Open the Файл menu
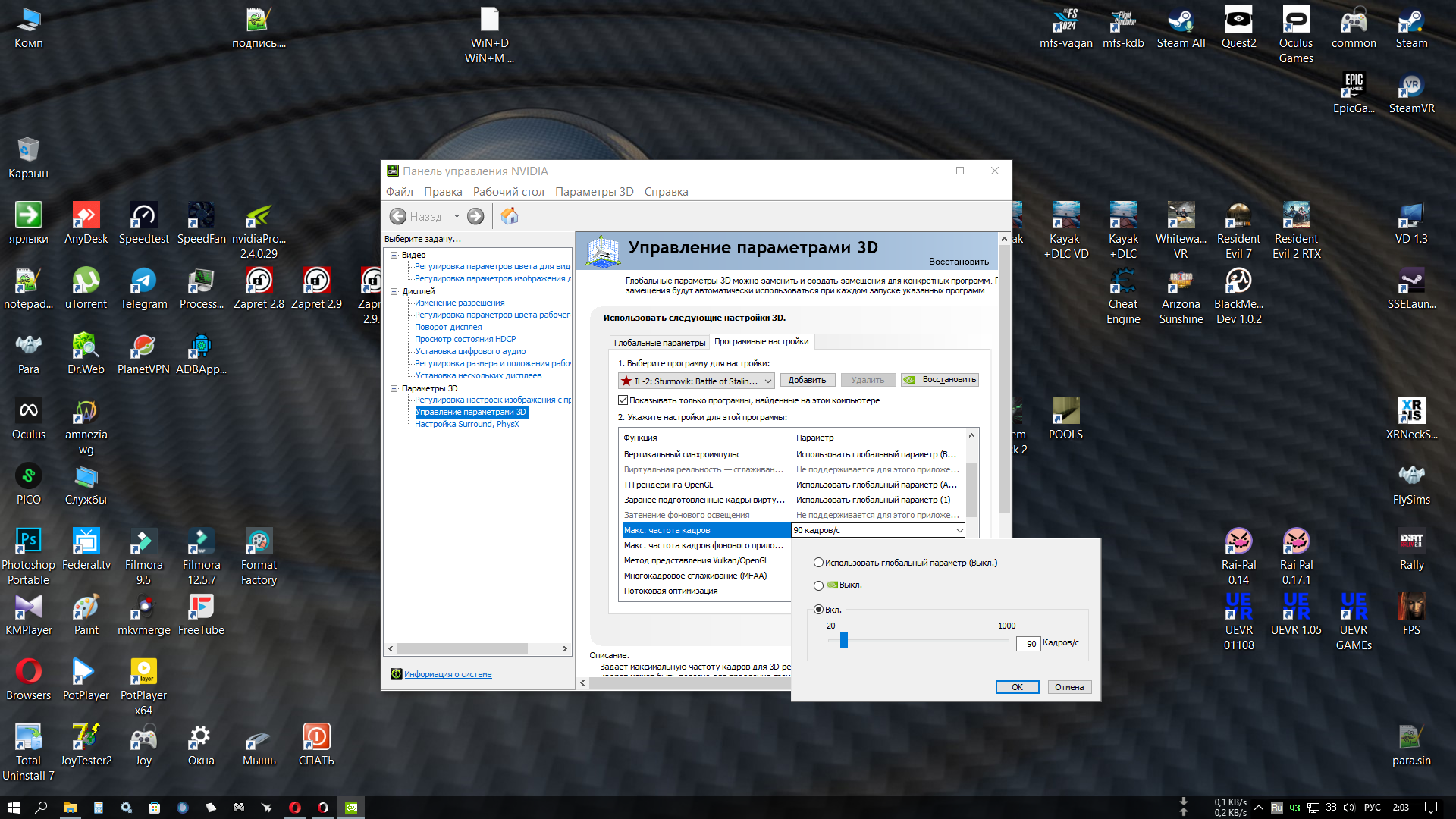The width and height of the screenshot is (1456, 819). [399, 192]
